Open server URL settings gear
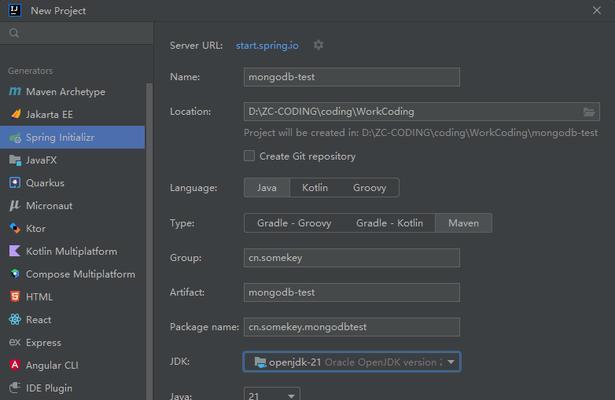This screenshot has height=400, width=615. pos(318,45)
